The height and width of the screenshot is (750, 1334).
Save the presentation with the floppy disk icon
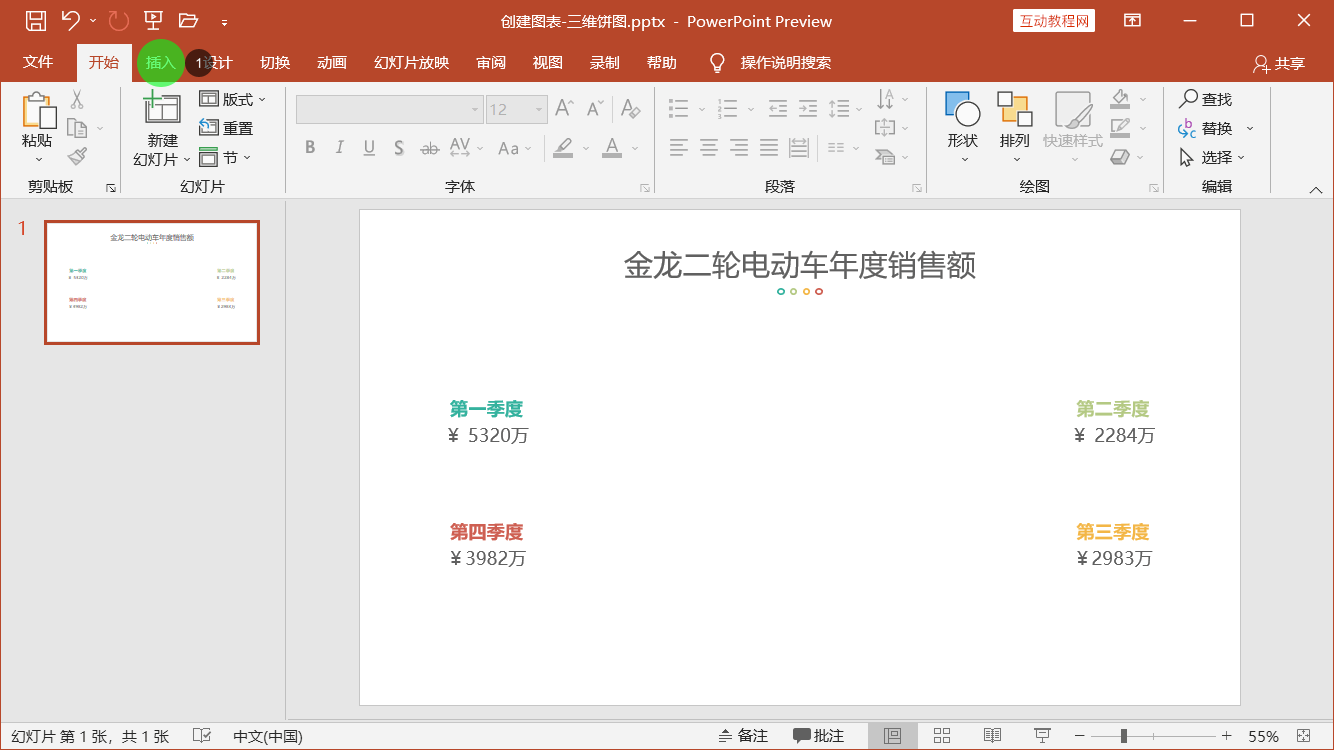(x=36, y=21)
